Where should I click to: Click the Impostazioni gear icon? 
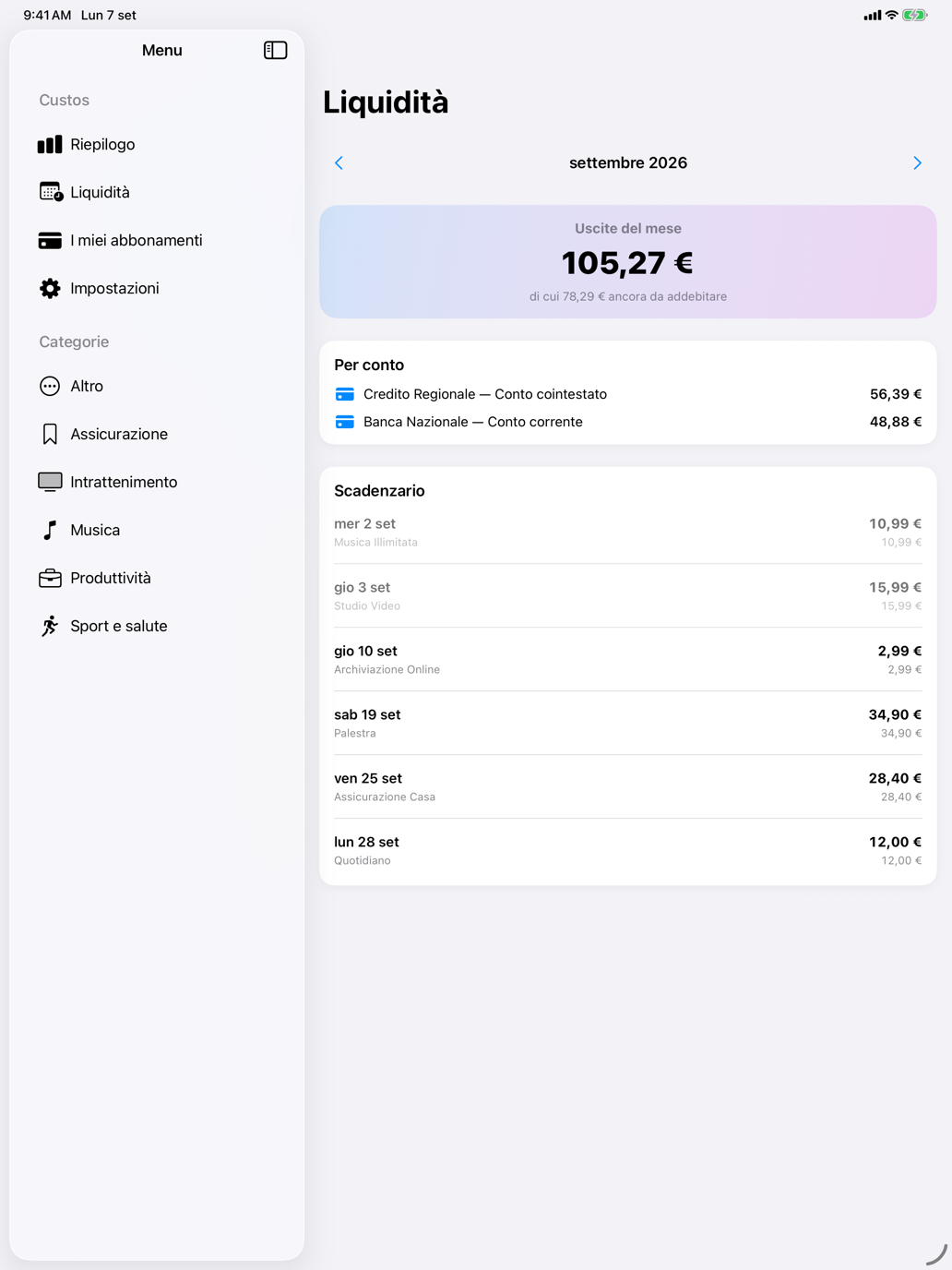[x=50, y=288]
